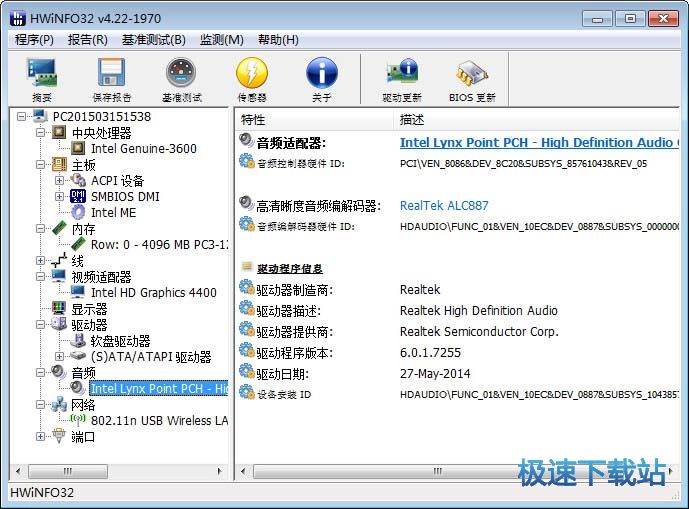Click the 摘要 summary toolbar icon
689x509 pixels.
click(42, 79)
